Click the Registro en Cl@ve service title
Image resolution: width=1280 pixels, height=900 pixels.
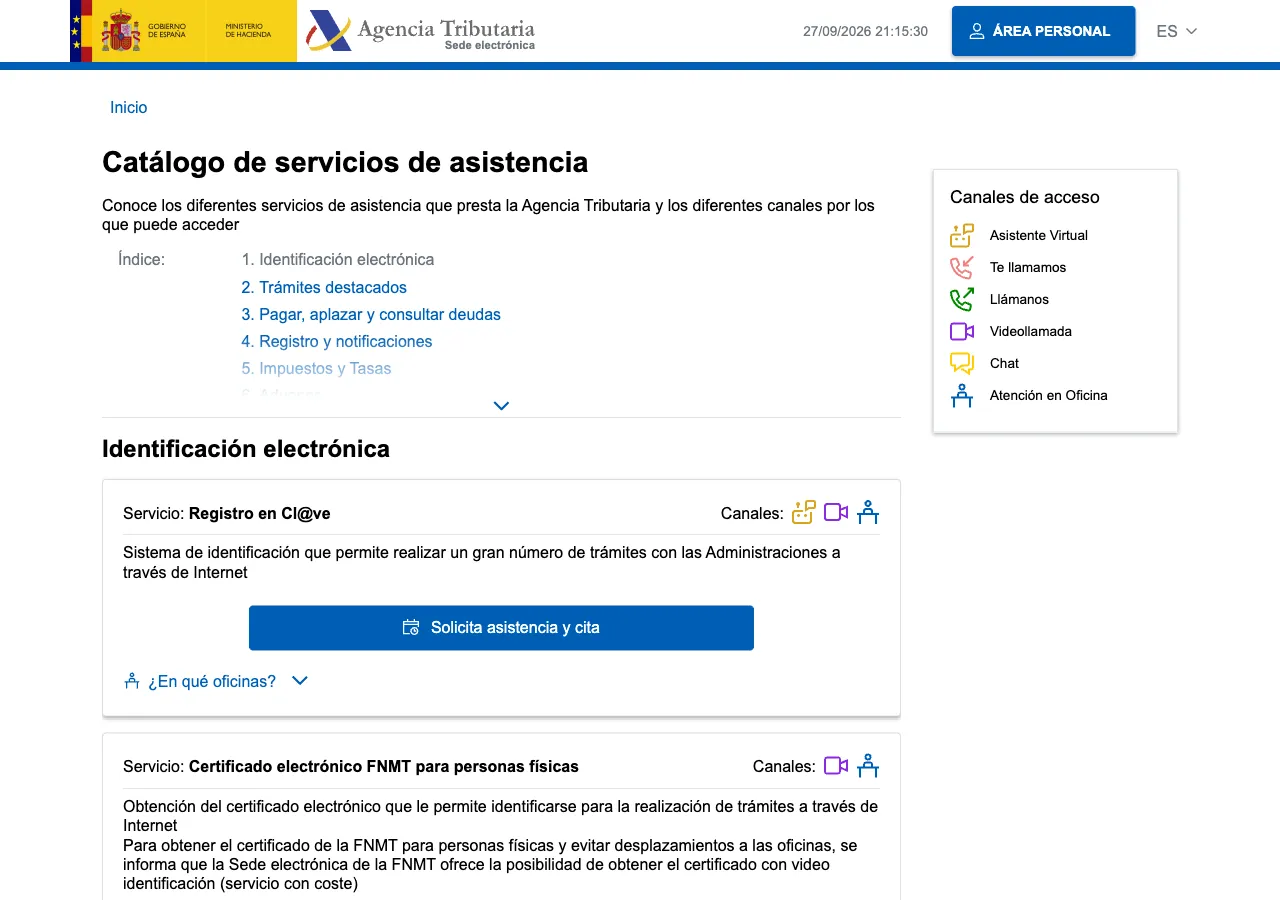(x=260, y=514)
